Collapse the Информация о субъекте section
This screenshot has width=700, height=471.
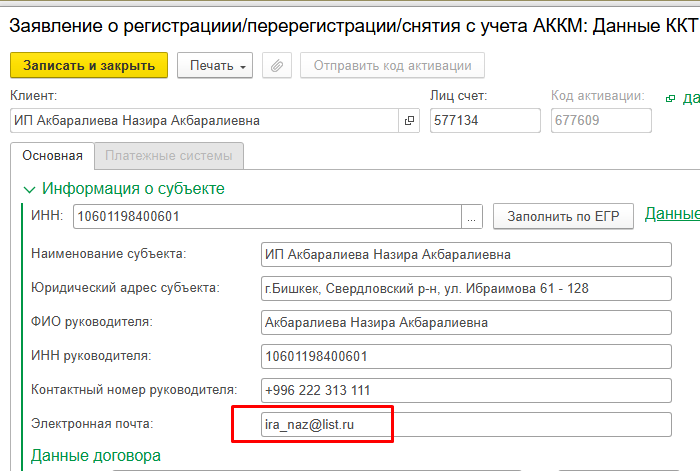(29, 190)
